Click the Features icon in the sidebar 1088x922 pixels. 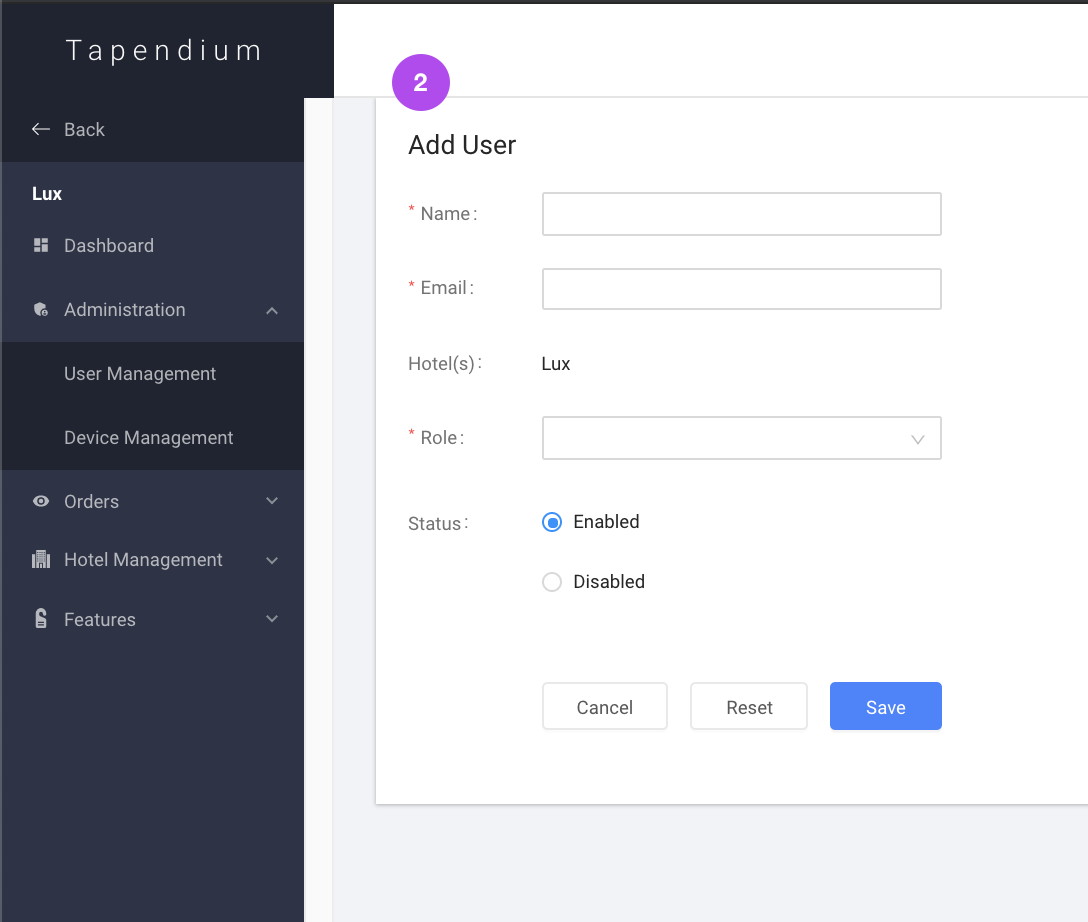point(41,619)
